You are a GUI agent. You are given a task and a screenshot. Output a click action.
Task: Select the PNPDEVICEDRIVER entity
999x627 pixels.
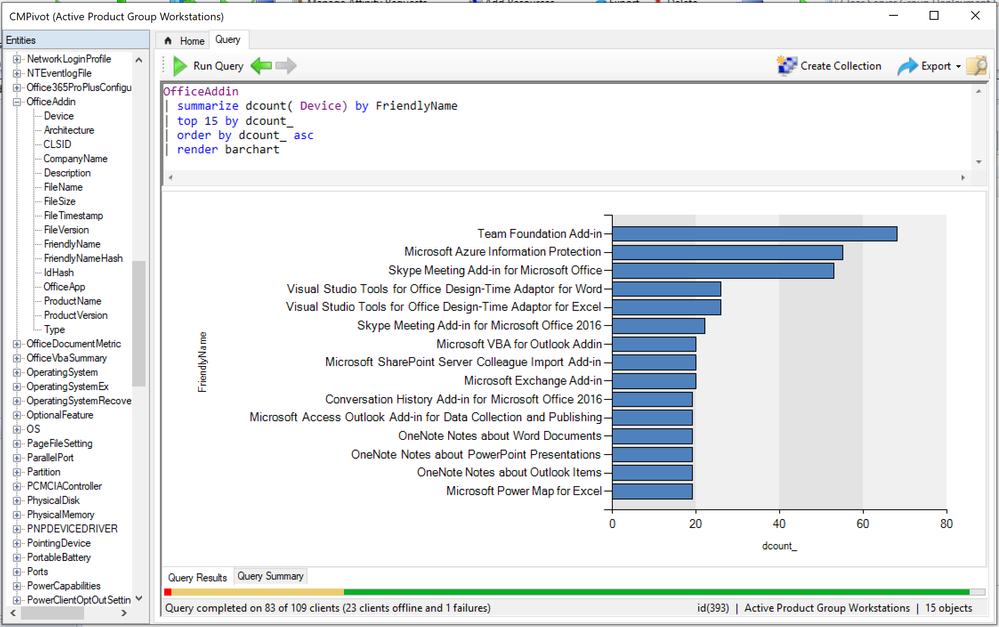pos(72,529)
